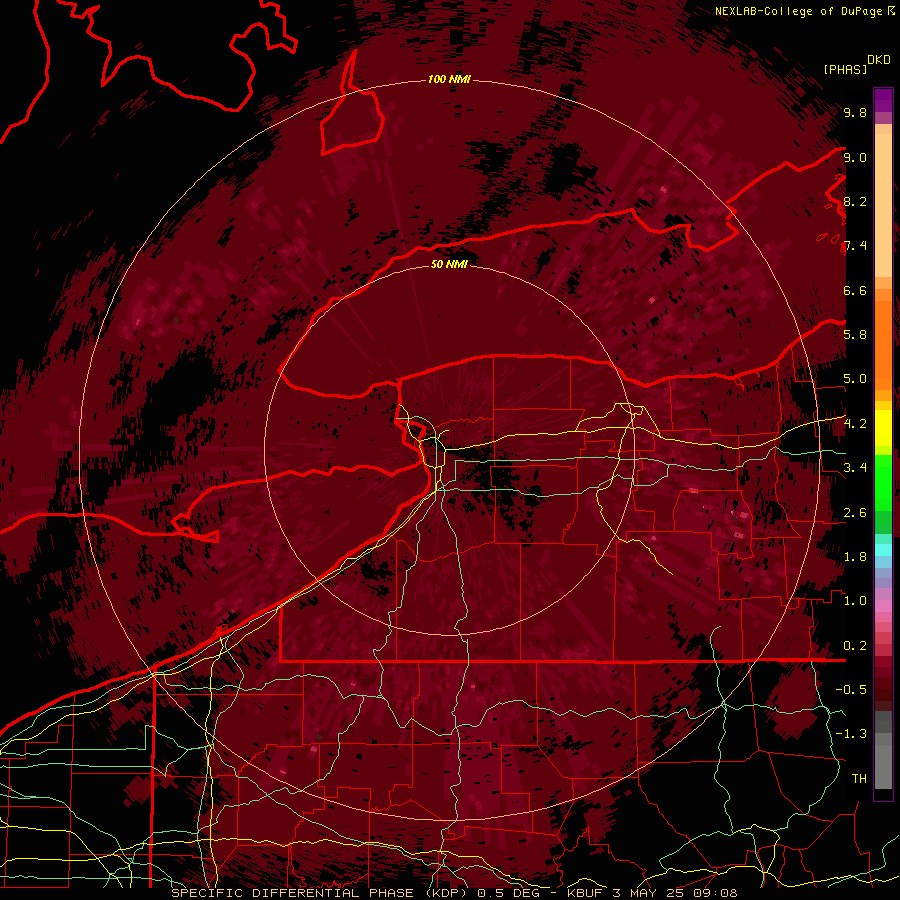900x900 pixels.
Task: Click the 100 NMI range ring label
Action: pyautogui.click(x=449, y=79)
